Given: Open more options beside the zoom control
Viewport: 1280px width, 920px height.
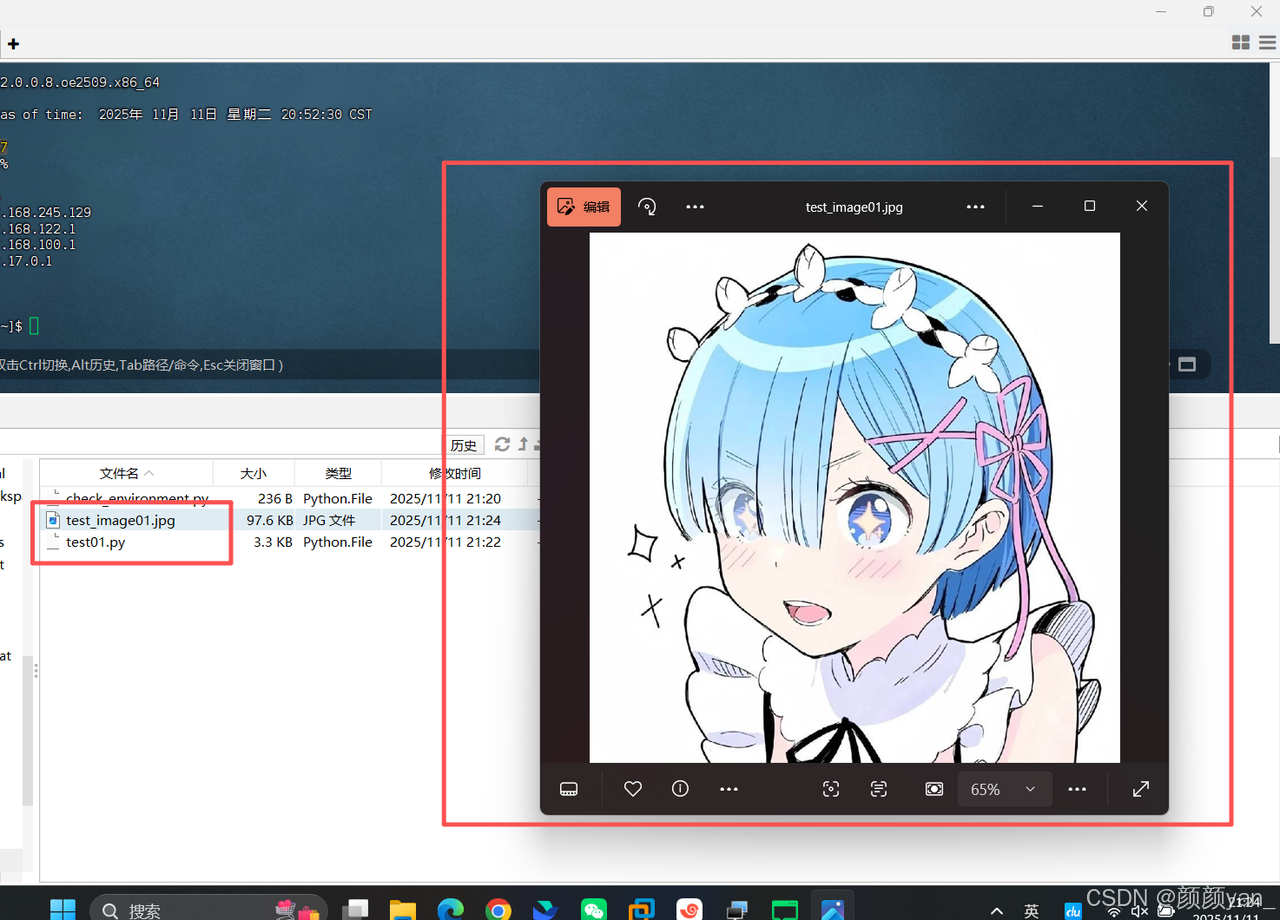Looking at the screenshot, I should 1077,789.
